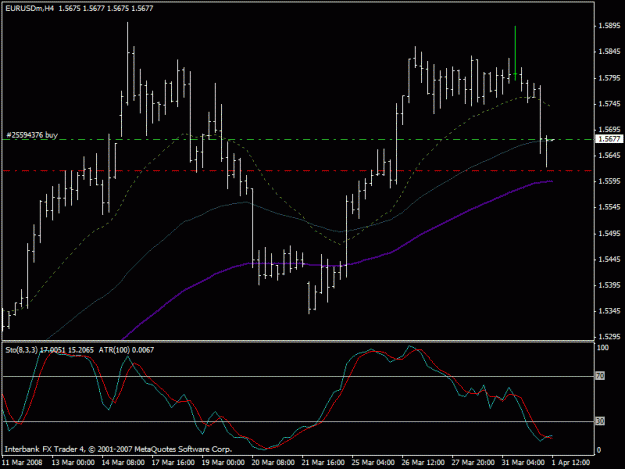Select the green dashed buy order line

coord(297,140)
